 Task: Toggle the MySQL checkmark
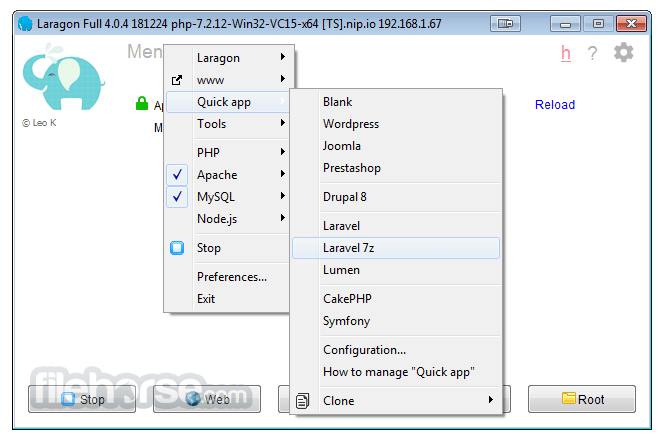point(177,197)
